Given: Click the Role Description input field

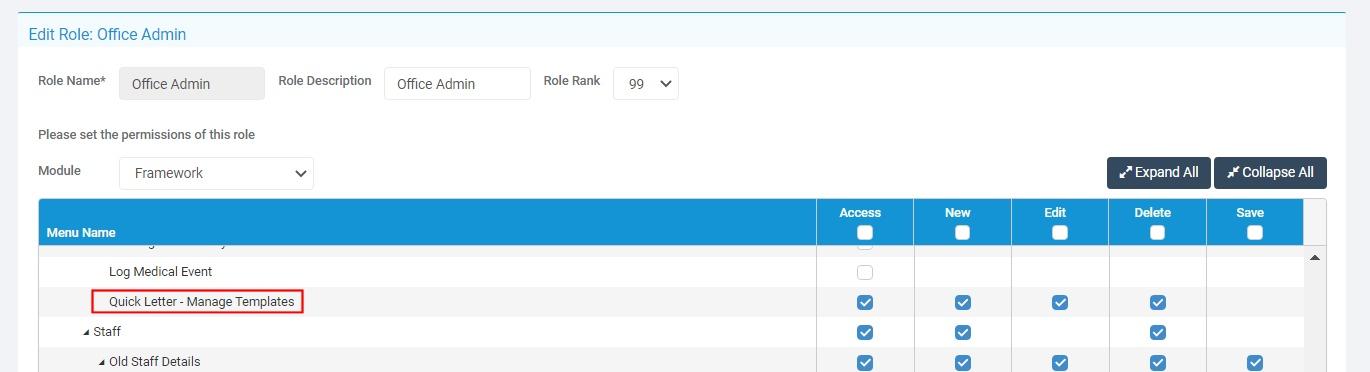Looking at the screenshot, I should point(457,84).
